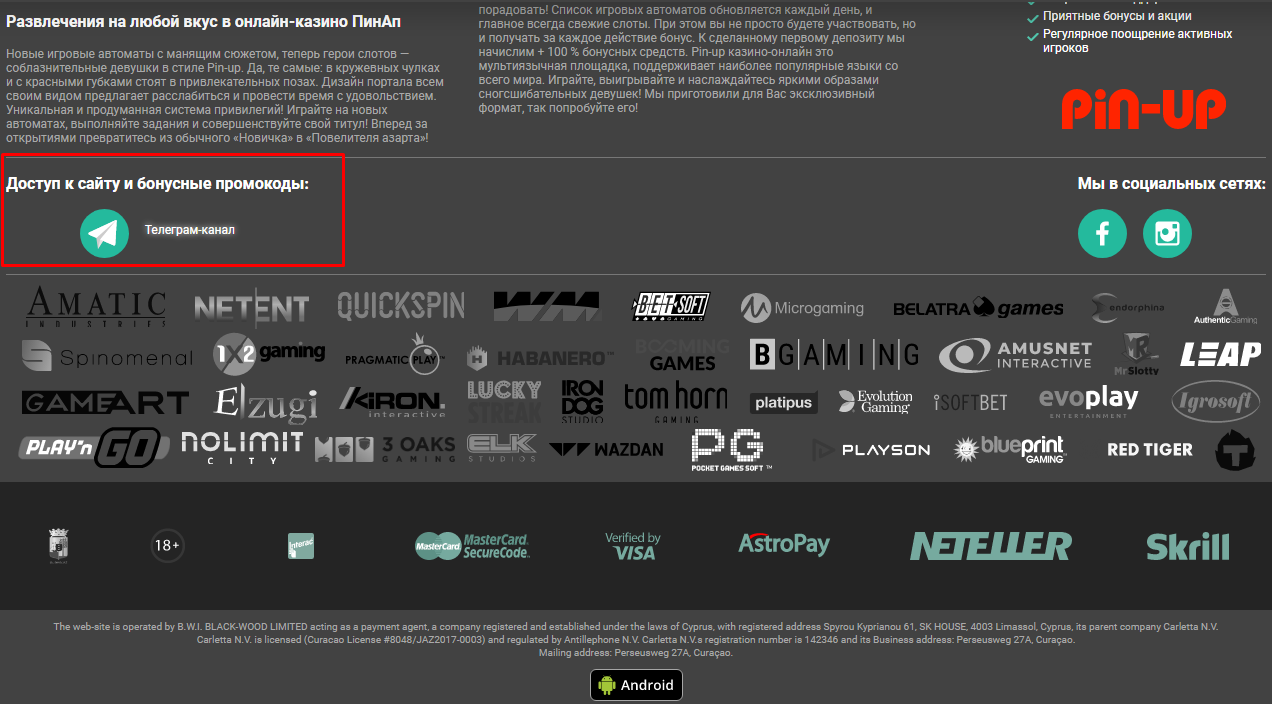The height and width of the screenshot is (704, 1272).
Task: Click the Betsoft provider logo
Action: click(x=672, y=306)
